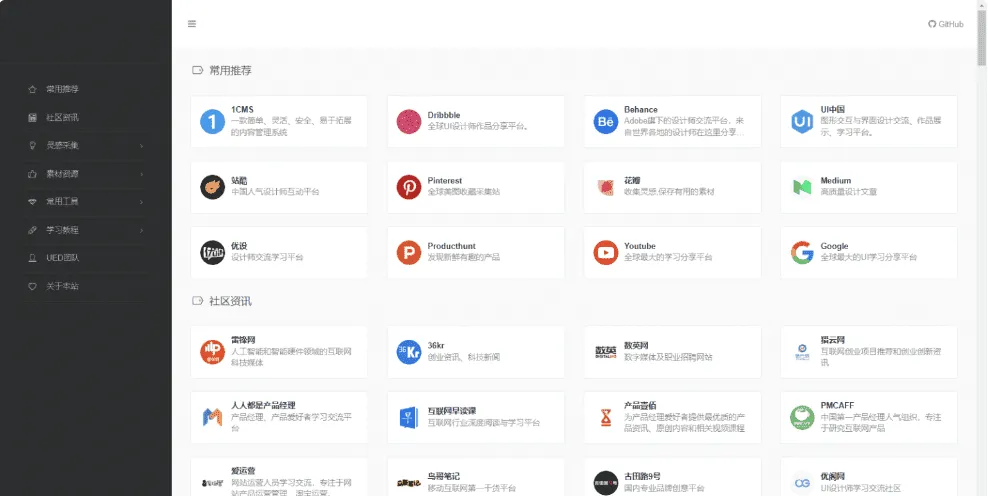Open the Pinterest card title

click(445, 181)
